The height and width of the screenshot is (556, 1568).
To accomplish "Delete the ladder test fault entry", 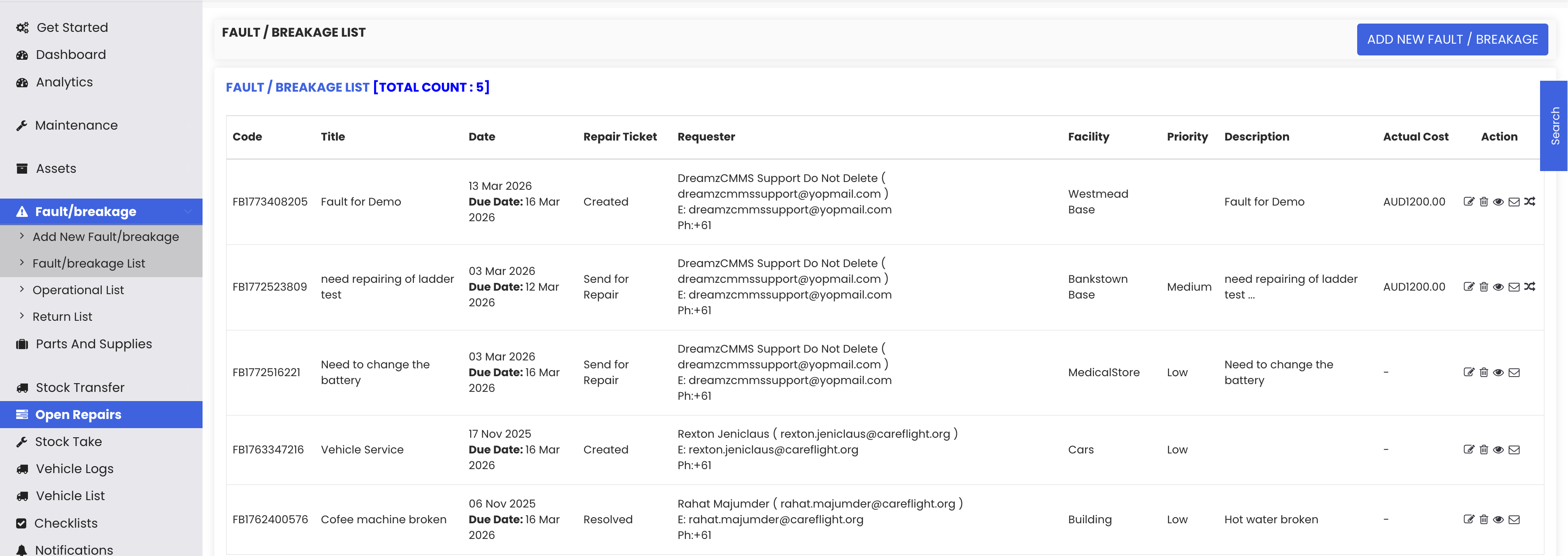I will point(1483,287).
